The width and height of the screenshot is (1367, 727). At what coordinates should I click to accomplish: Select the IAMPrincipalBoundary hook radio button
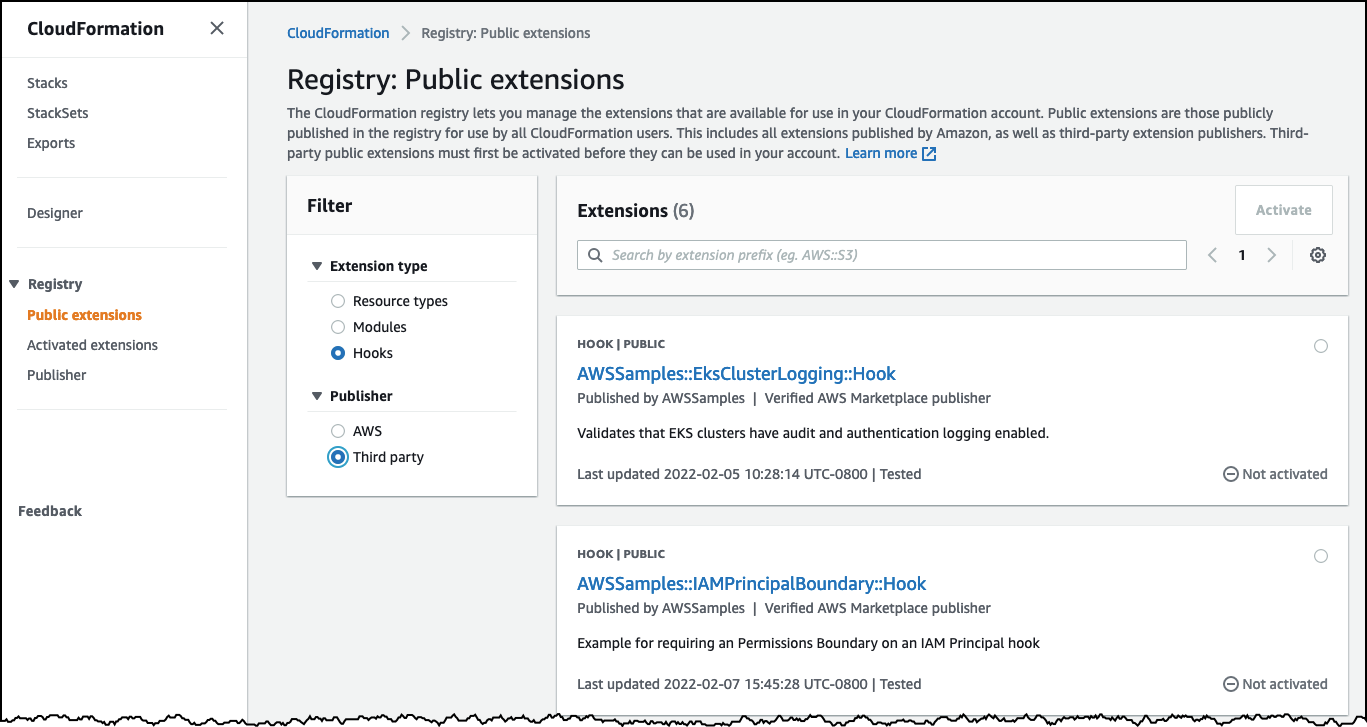[1321, 556]
